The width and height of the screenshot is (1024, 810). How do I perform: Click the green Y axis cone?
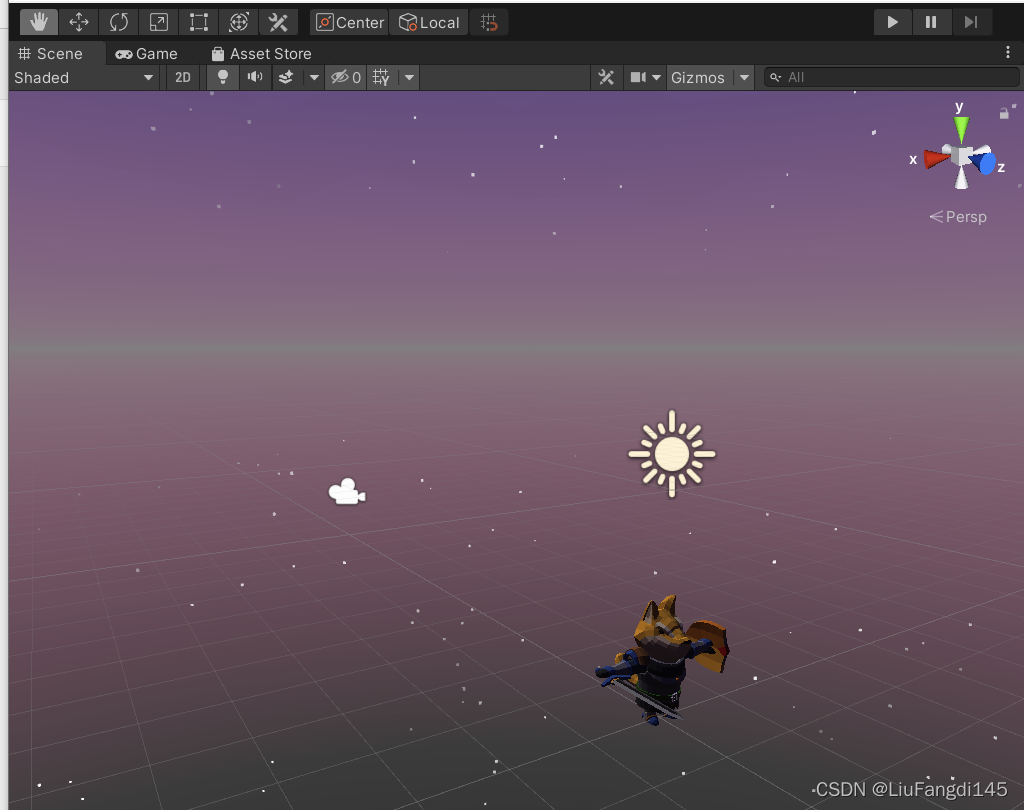point(961,129)
